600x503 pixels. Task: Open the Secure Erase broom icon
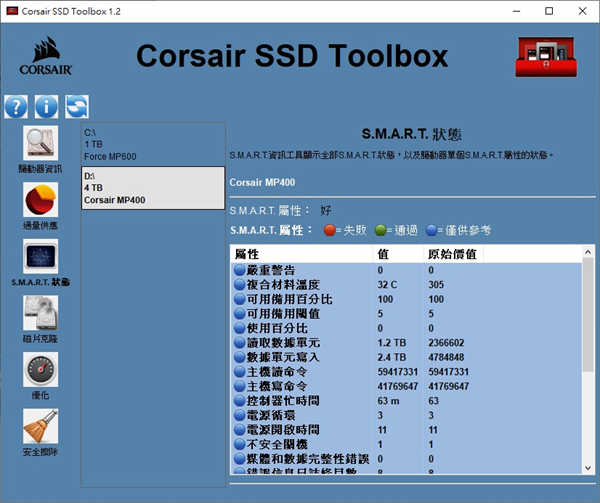point(41,426)
